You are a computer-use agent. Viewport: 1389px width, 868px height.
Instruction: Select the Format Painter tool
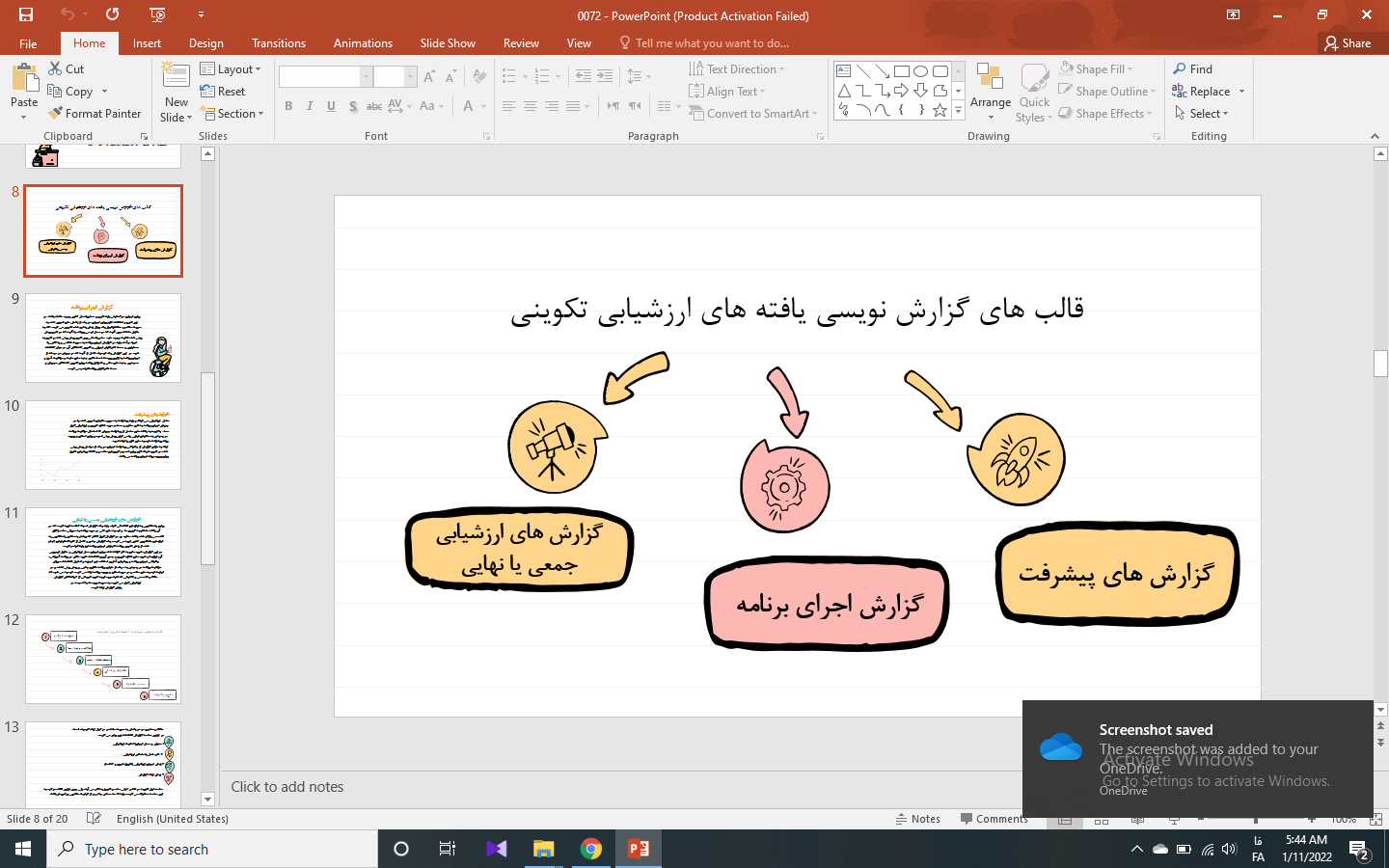point(95,114)
